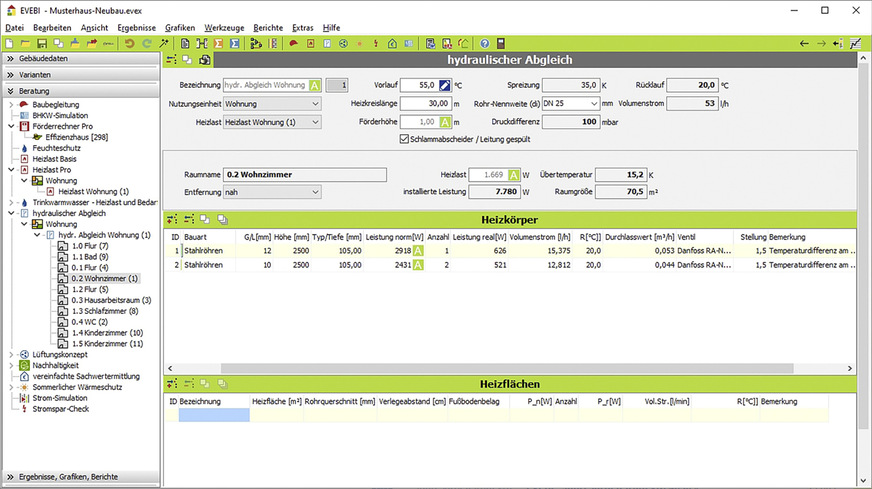Image resolution: width=872 pixels, height=489 pixels.
Task: Click the orange sigma toolbar icon
Action: (219, 43)
